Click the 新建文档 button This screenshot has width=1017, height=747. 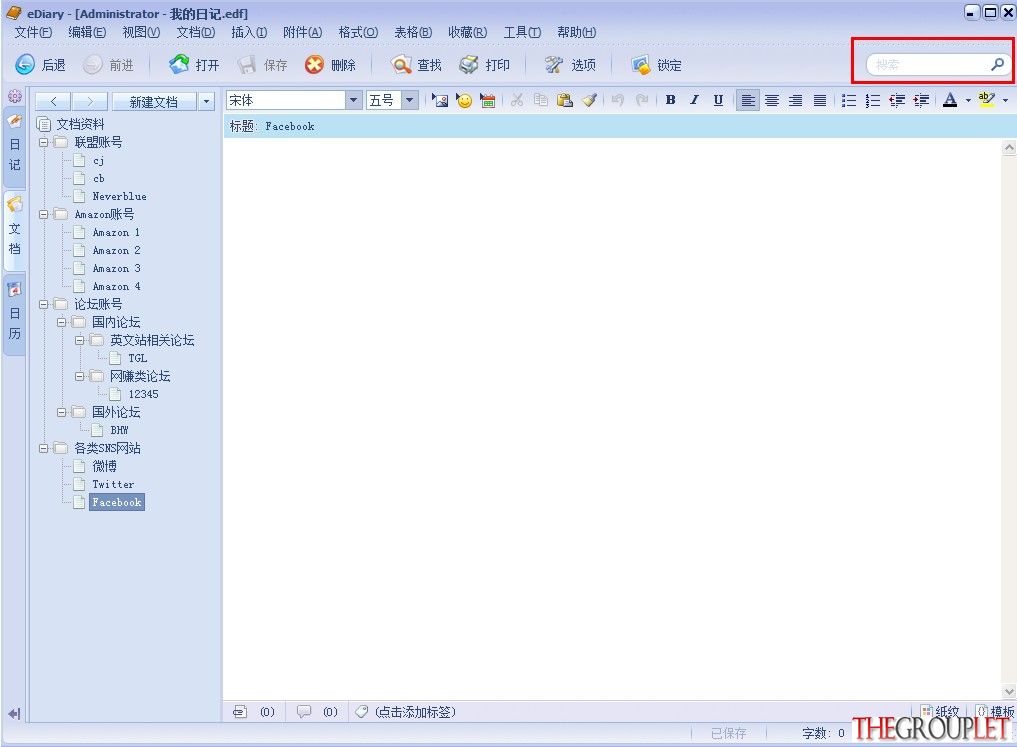(154, 102)
